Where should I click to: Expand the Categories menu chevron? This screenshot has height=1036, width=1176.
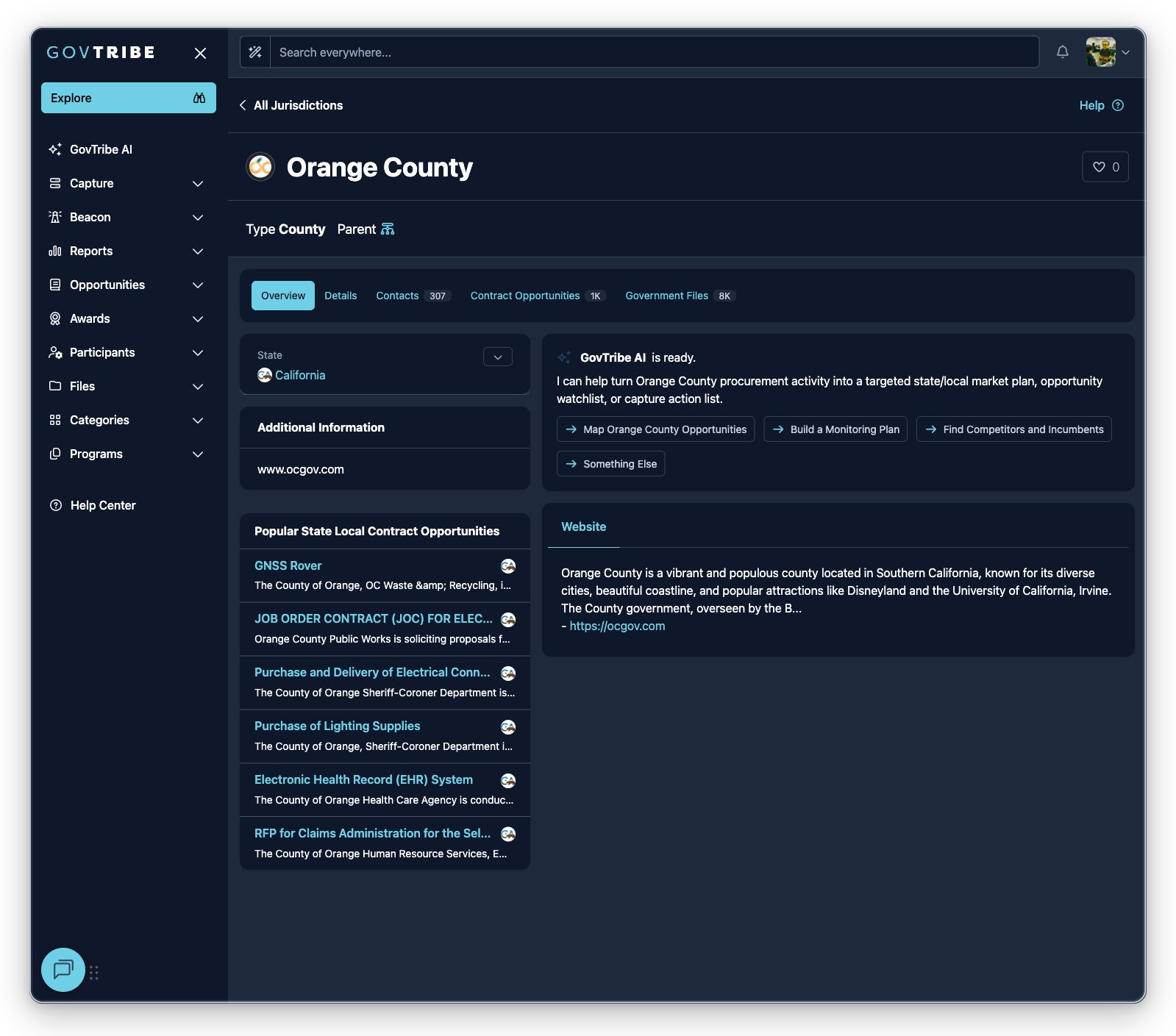click(x=198, y=420)
